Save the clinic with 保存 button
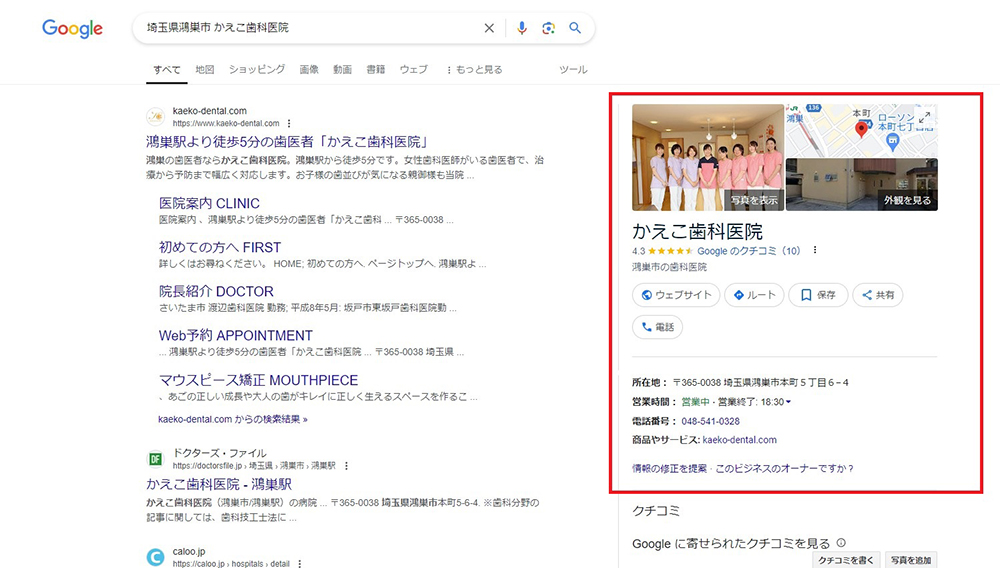The height and width of the screenshot is (568, 1000). point(818,295)
